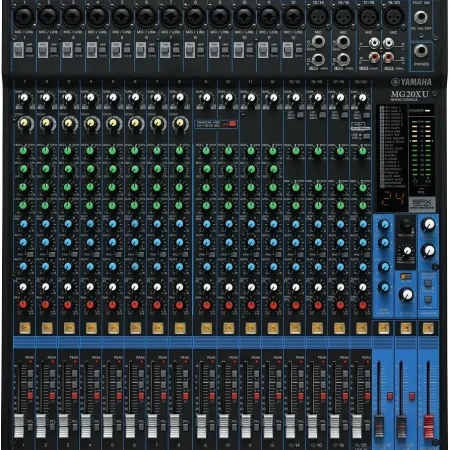Click the top green HIGH EQ knob on channel 3

pos(68,151)
